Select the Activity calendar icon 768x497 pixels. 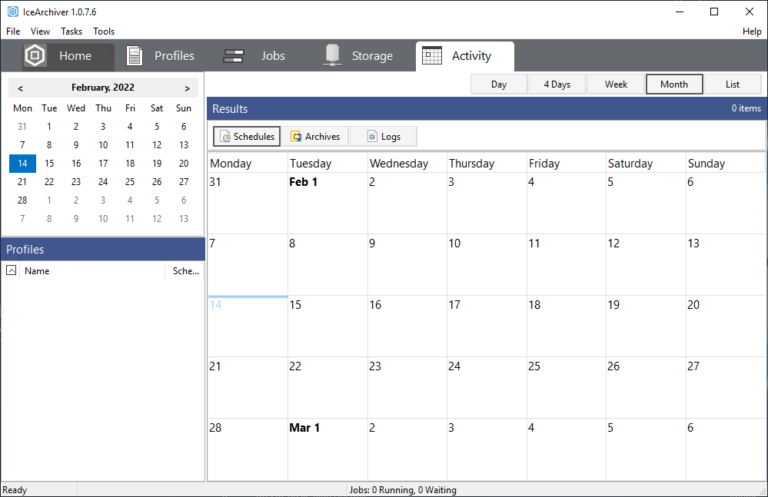[432, 56]
